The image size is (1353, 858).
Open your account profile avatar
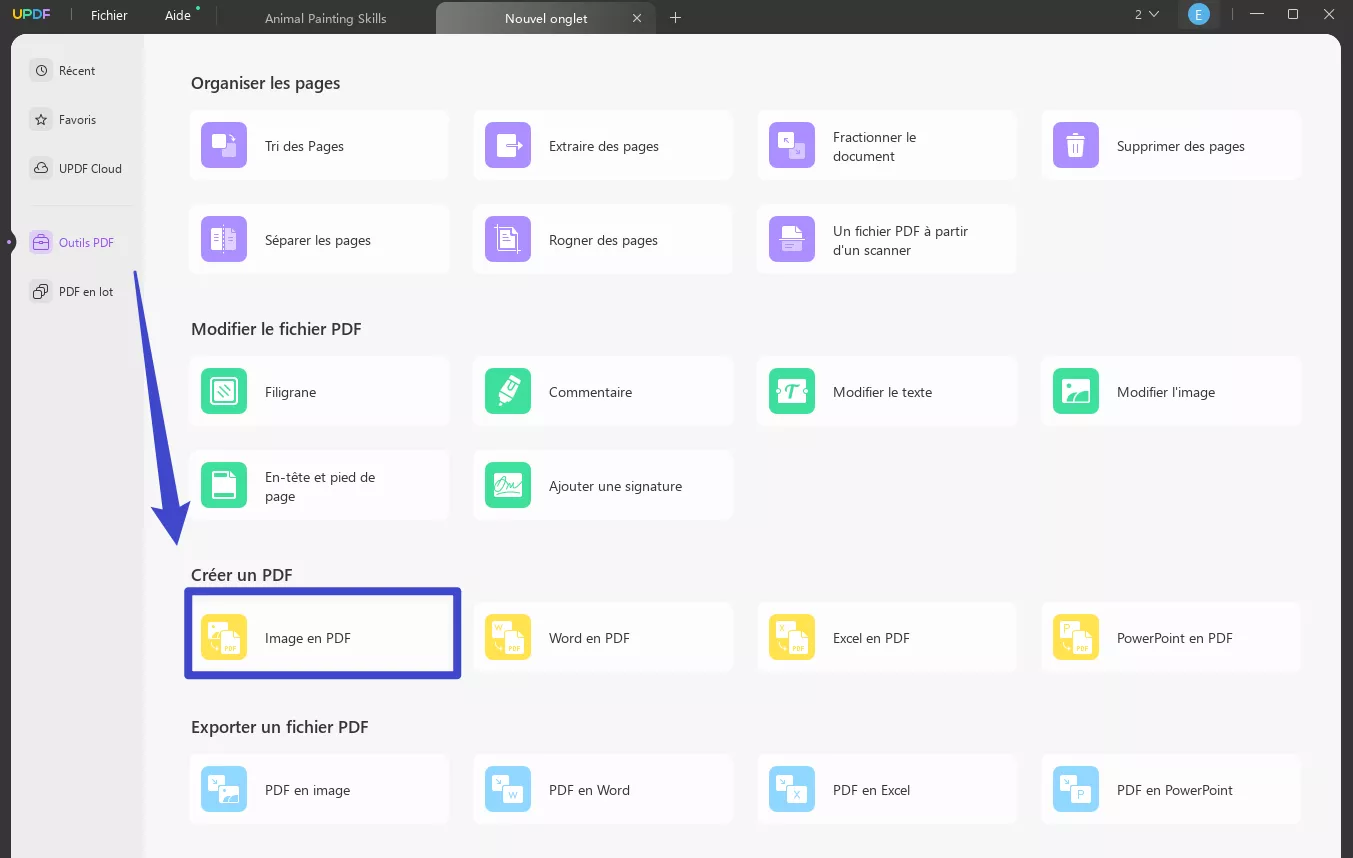(x=1198, y=14)
